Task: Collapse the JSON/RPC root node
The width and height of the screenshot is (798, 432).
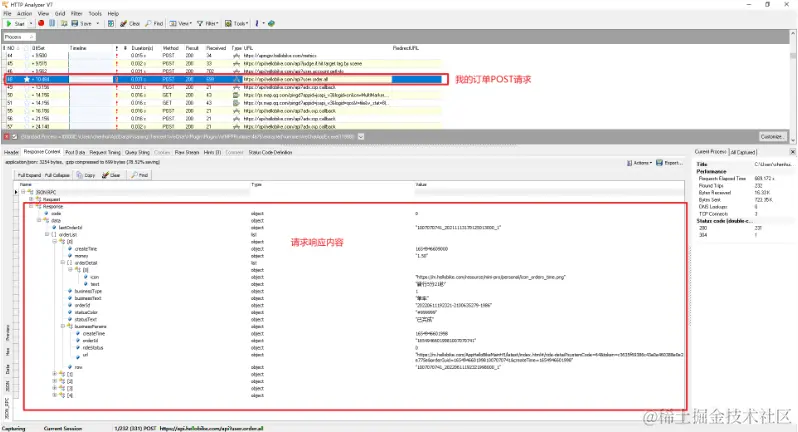Action: coord(23,192)
